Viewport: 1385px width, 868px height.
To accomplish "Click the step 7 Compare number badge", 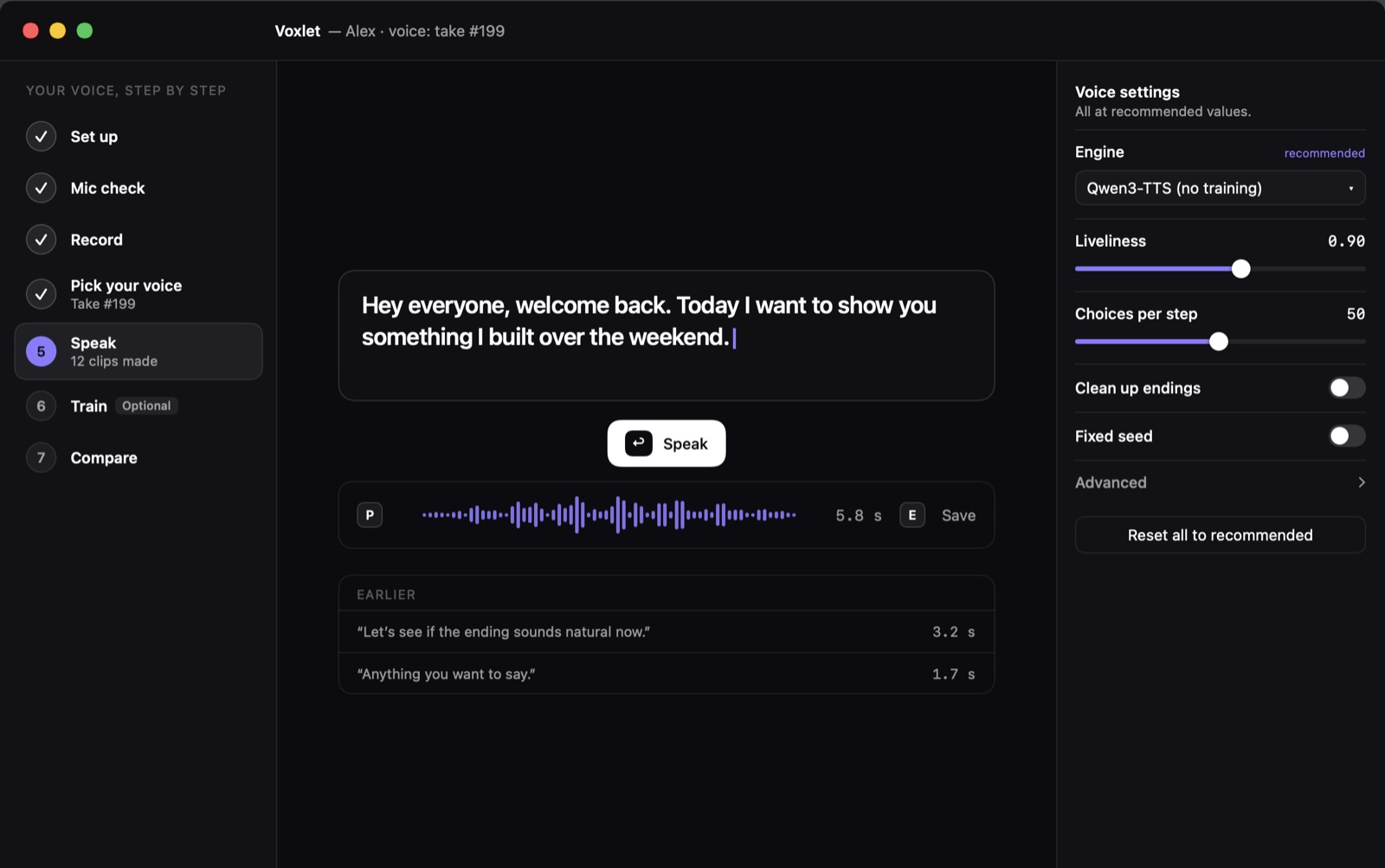I will tap(41, 458).
